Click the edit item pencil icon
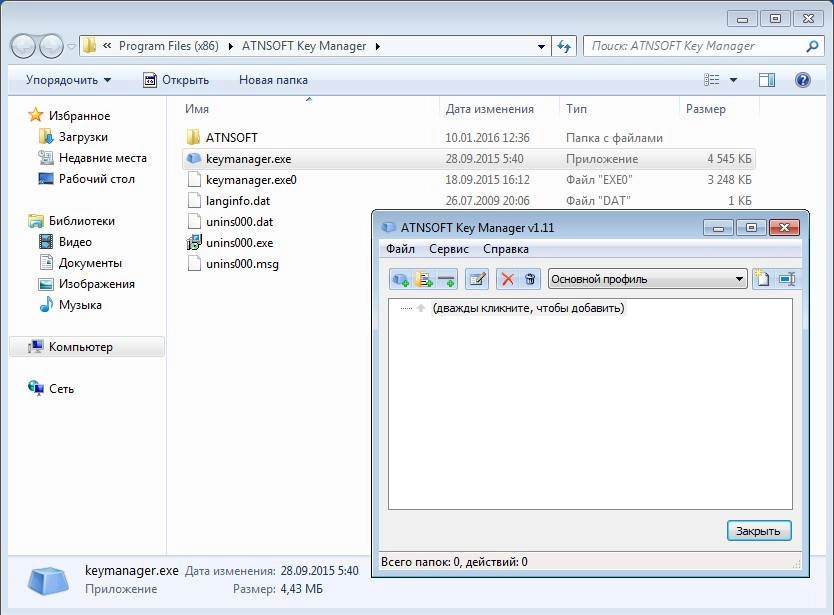This screenshot has height=615, width=834. click(x=477, y=279)
